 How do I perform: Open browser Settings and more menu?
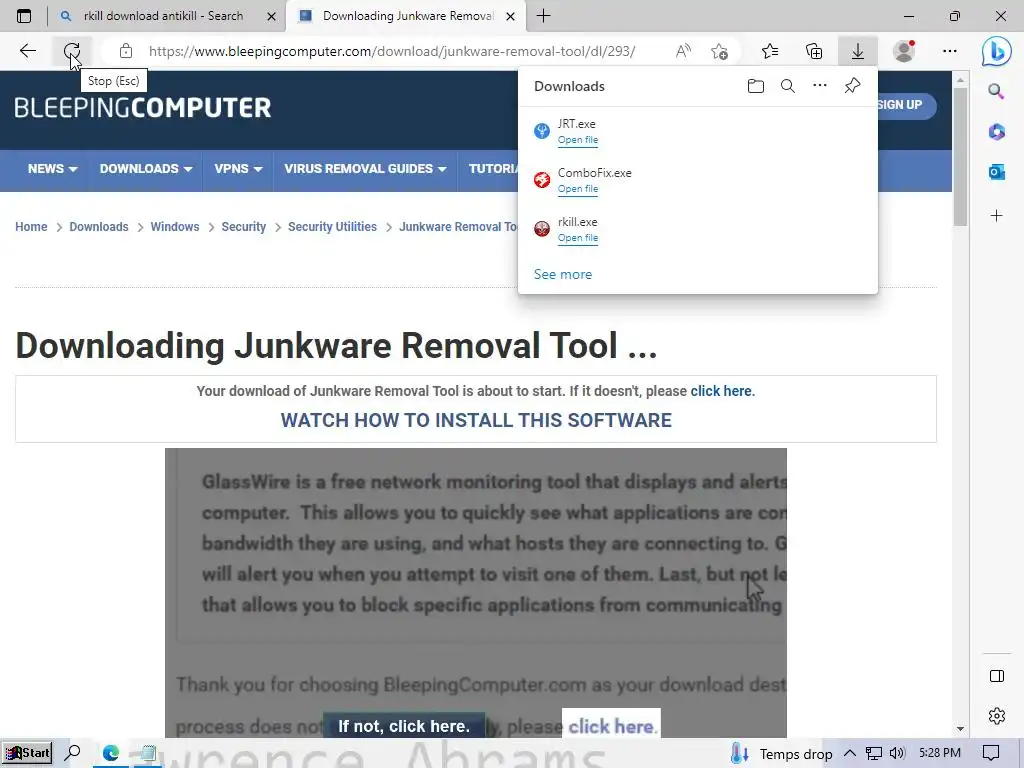950,51
